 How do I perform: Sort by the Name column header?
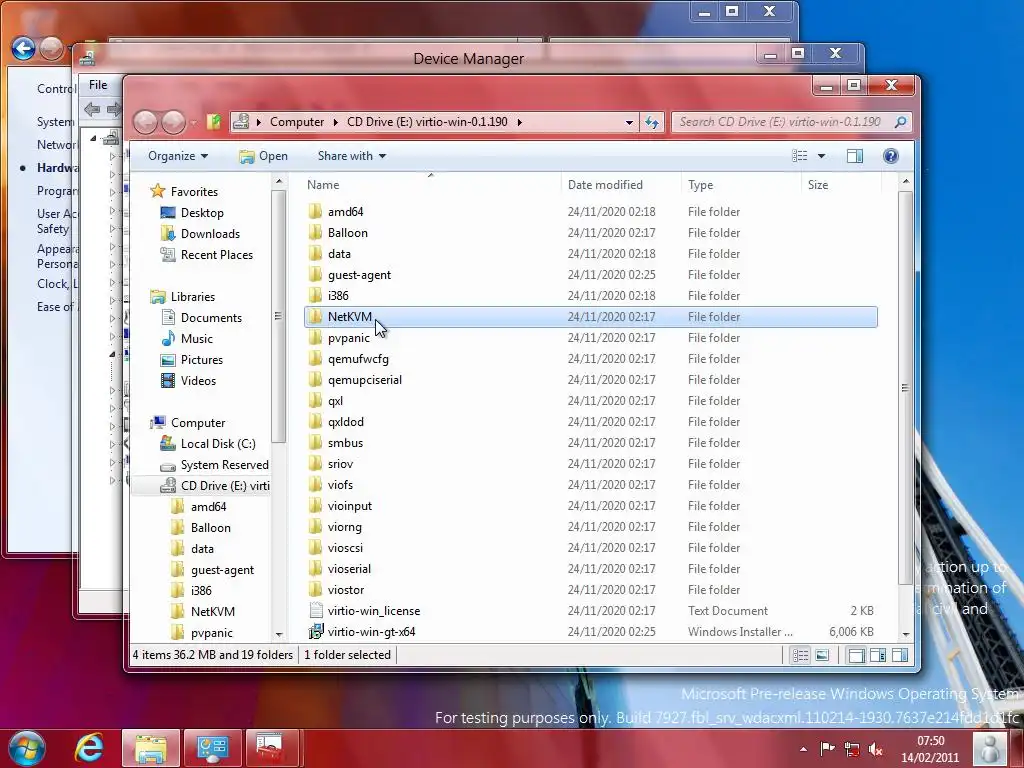coord(431,185)
